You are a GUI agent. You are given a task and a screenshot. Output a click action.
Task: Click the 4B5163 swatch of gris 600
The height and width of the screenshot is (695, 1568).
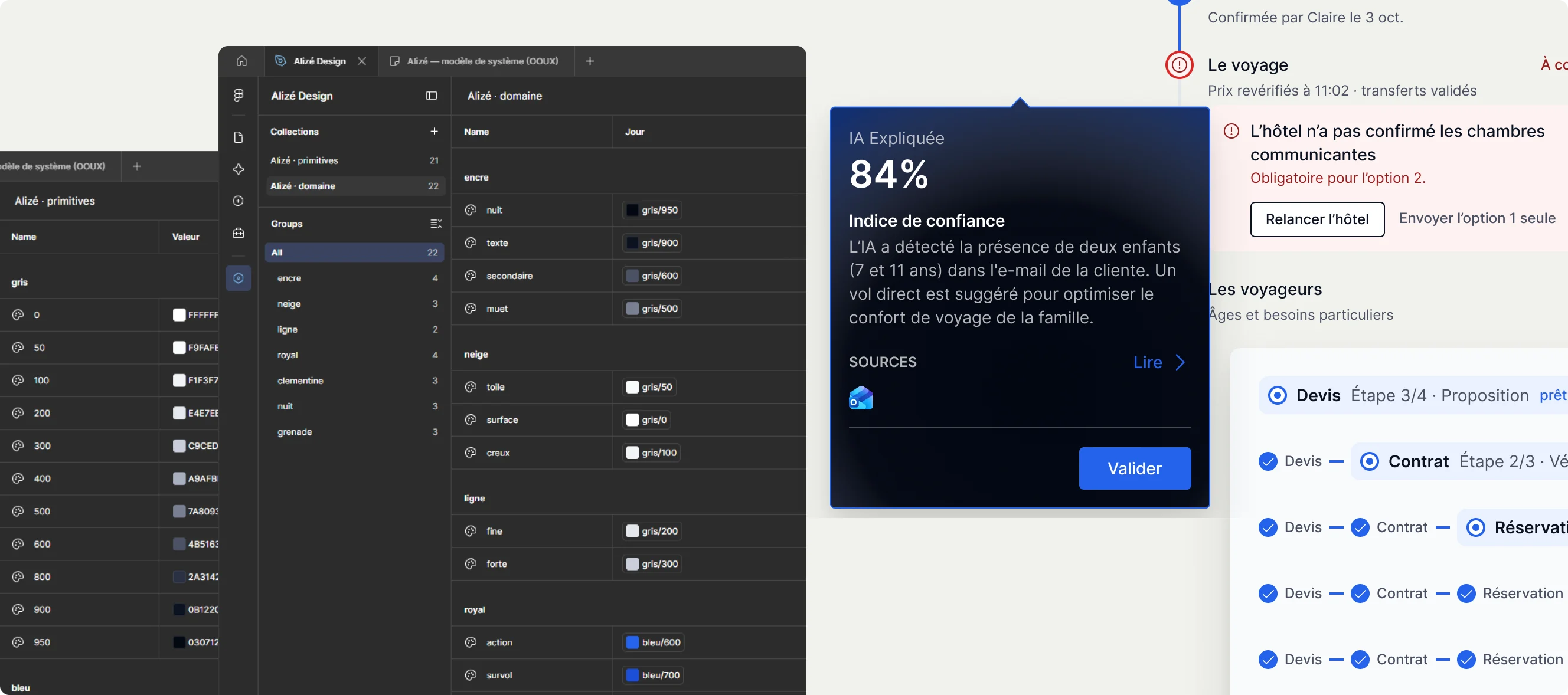(x=179, y=543)
